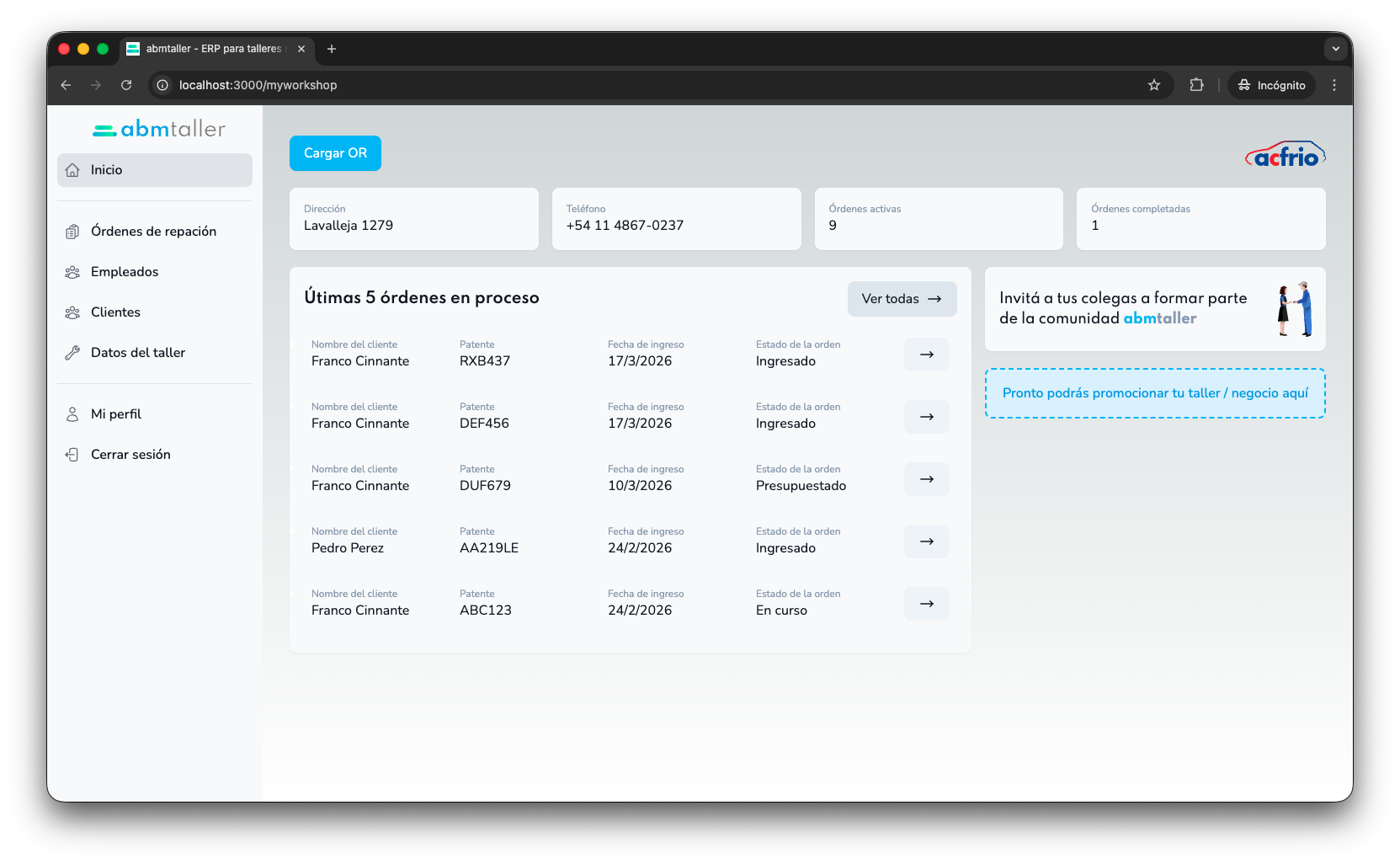This screenshot has width=1400, height=864.
Task: Open the Chrome three-dot menu
Action: (1334, 85)
